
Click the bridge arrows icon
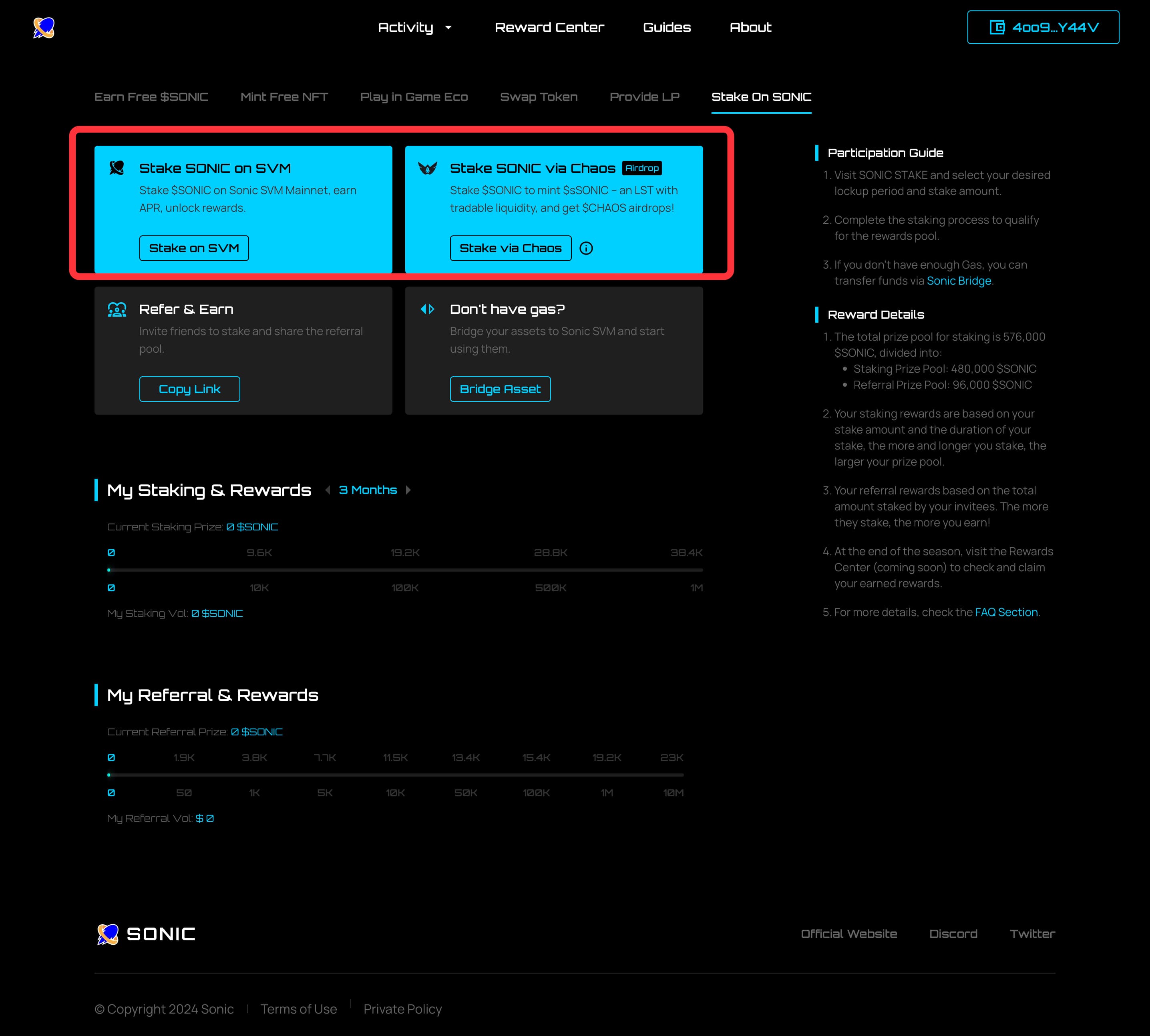tap(428, 309)
